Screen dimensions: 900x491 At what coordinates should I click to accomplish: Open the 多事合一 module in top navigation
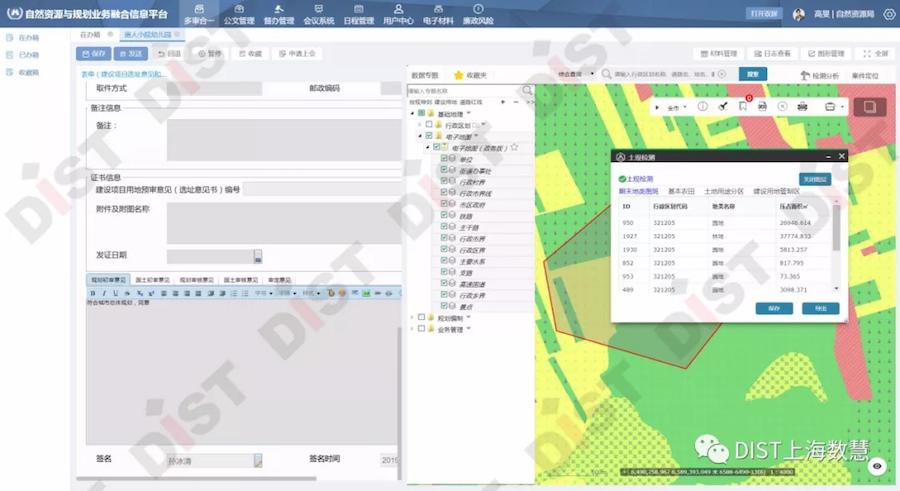point(199,14)
